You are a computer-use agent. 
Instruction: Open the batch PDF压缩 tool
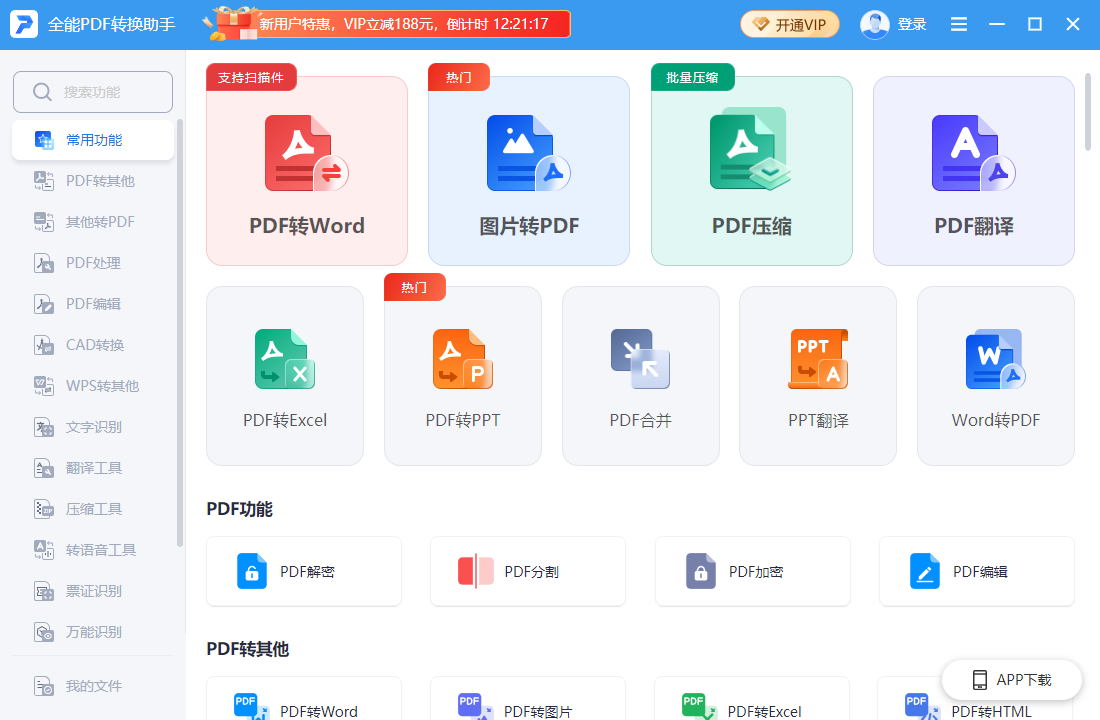point(751,170)
